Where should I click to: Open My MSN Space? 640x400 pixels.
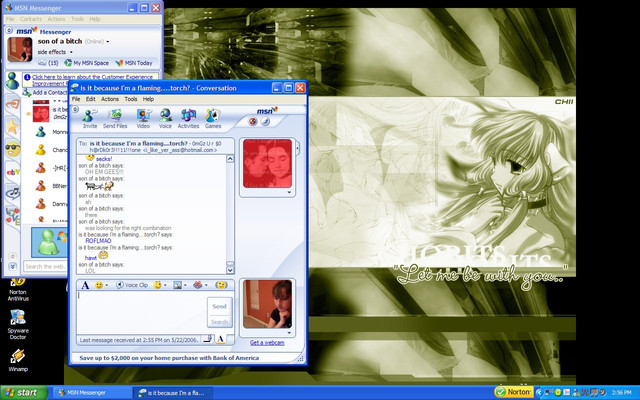(x=87, y=63)
